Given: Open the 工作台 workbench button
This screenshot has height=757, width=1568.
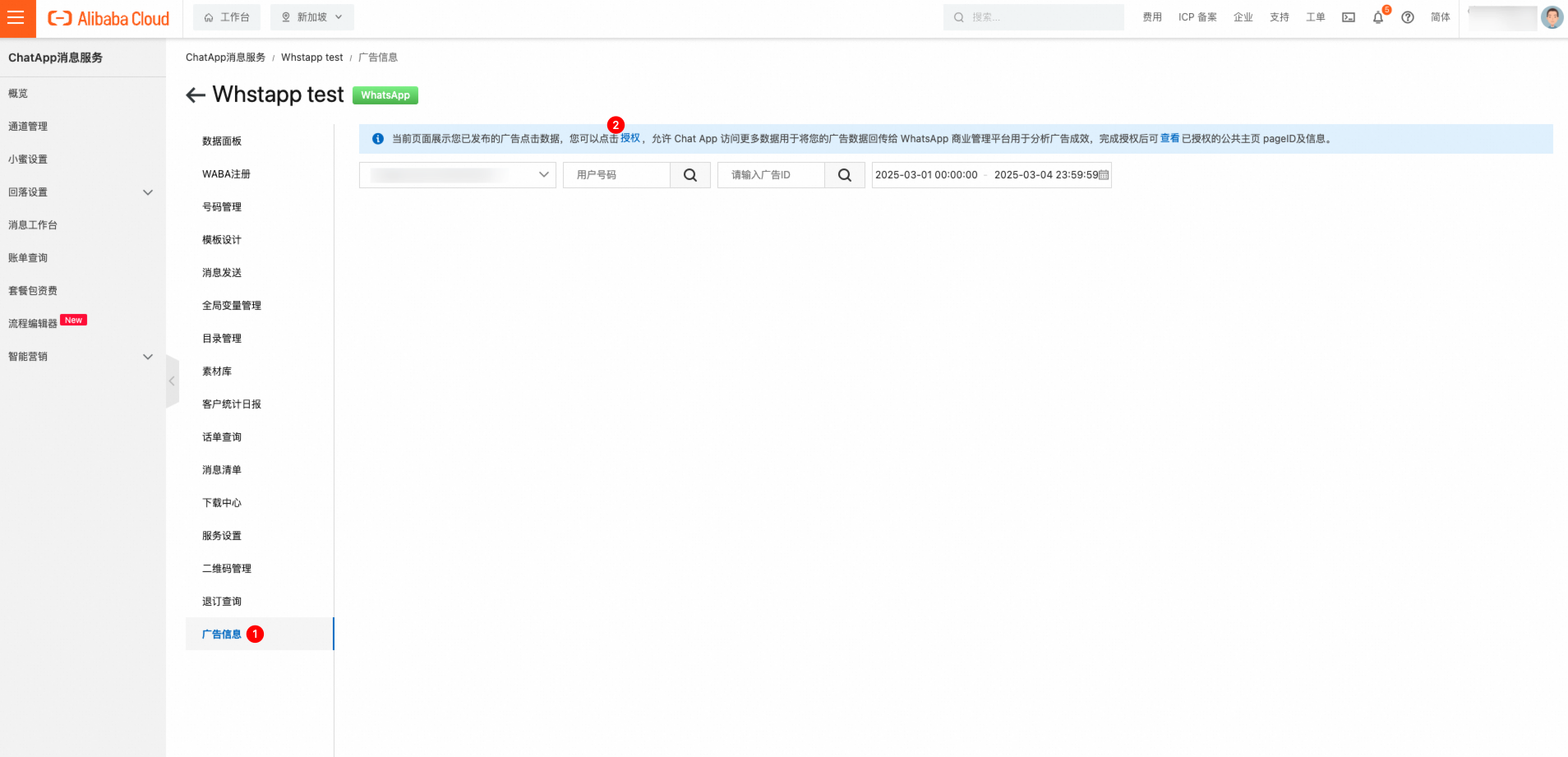Looking at the screenshot, I should (227, 17).
